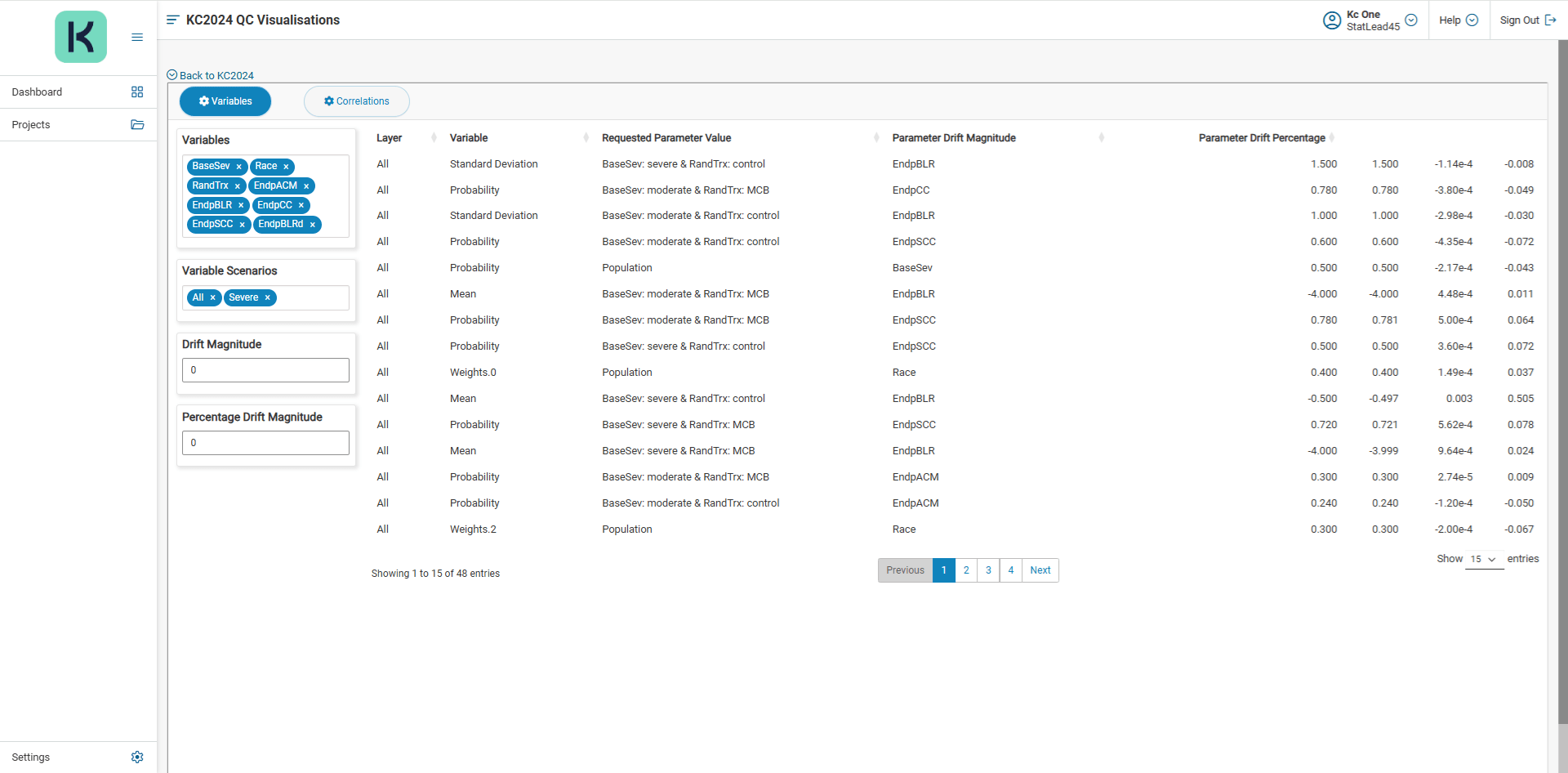Go back to KC2024 project

tap(211, 75)
